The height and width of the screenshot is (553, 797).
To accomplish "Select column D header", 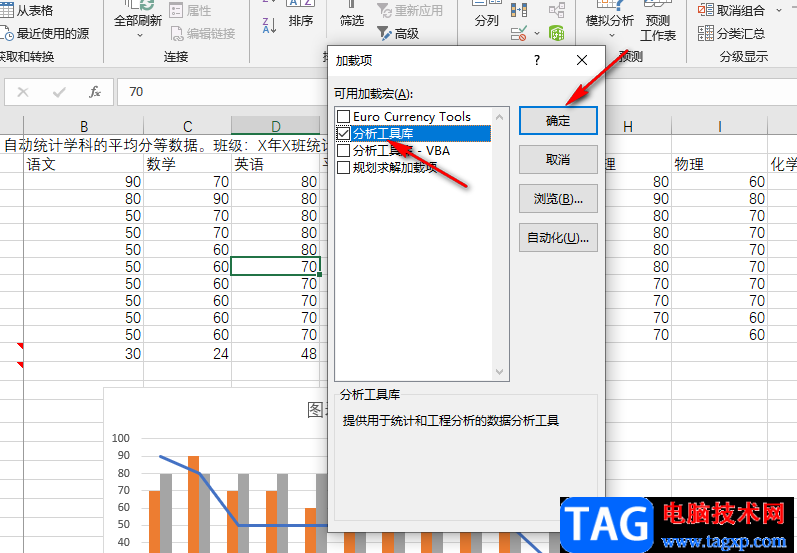I will [275, 126].
